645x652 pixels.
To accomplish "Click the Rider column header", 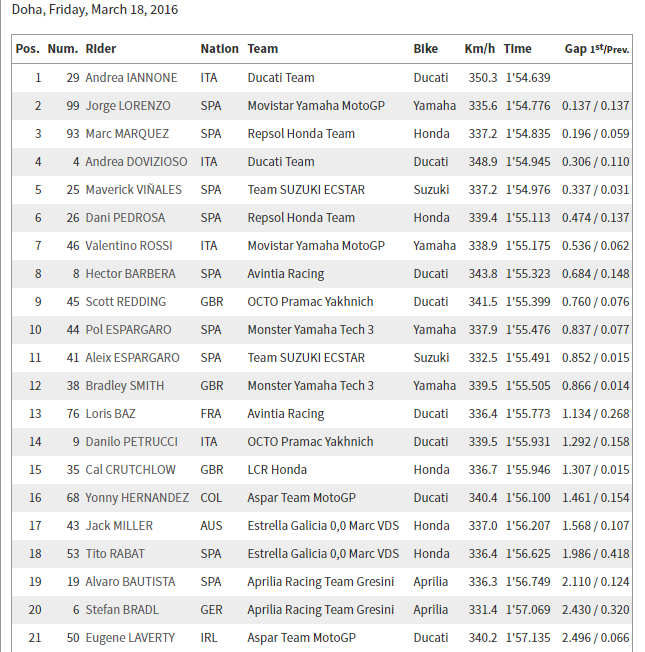I will tap(101, 49).
